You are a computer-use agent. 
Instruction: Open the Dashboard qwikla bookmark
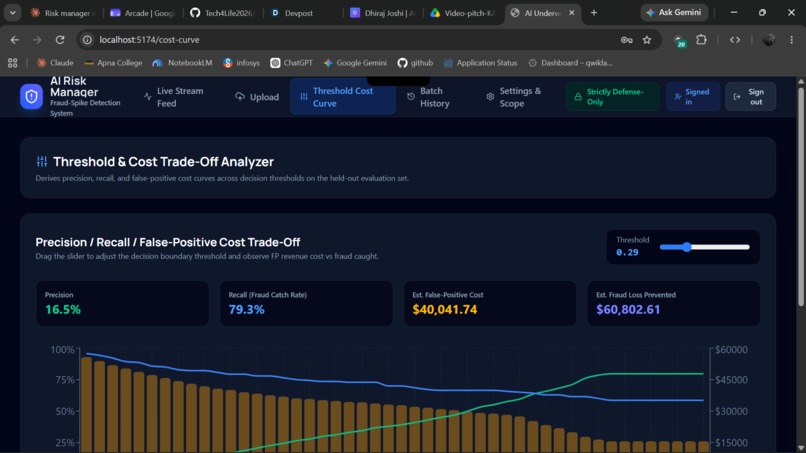click(571, 63)
